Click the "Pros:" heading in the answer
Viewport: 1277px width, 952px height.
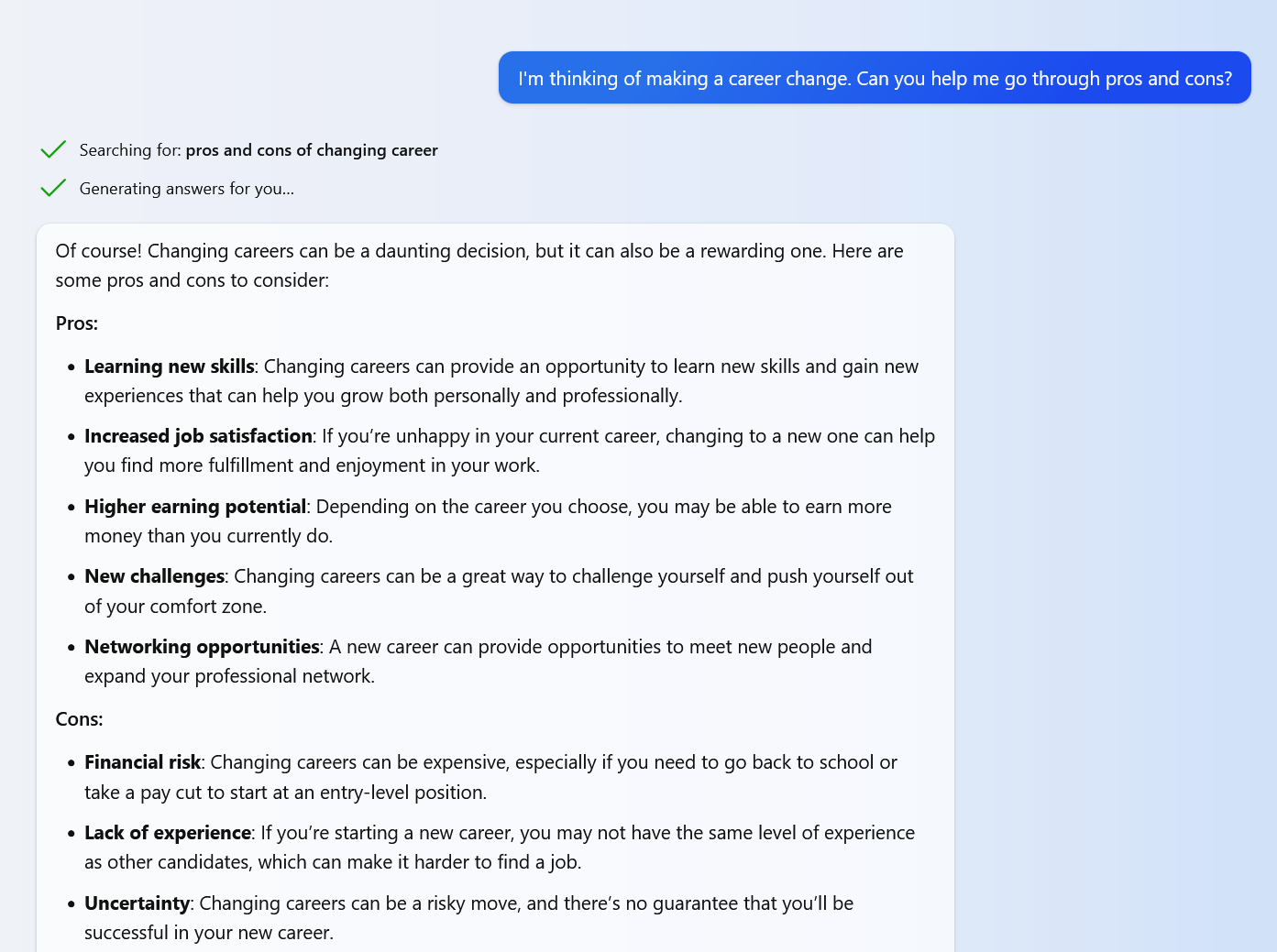tap(77, 323)
